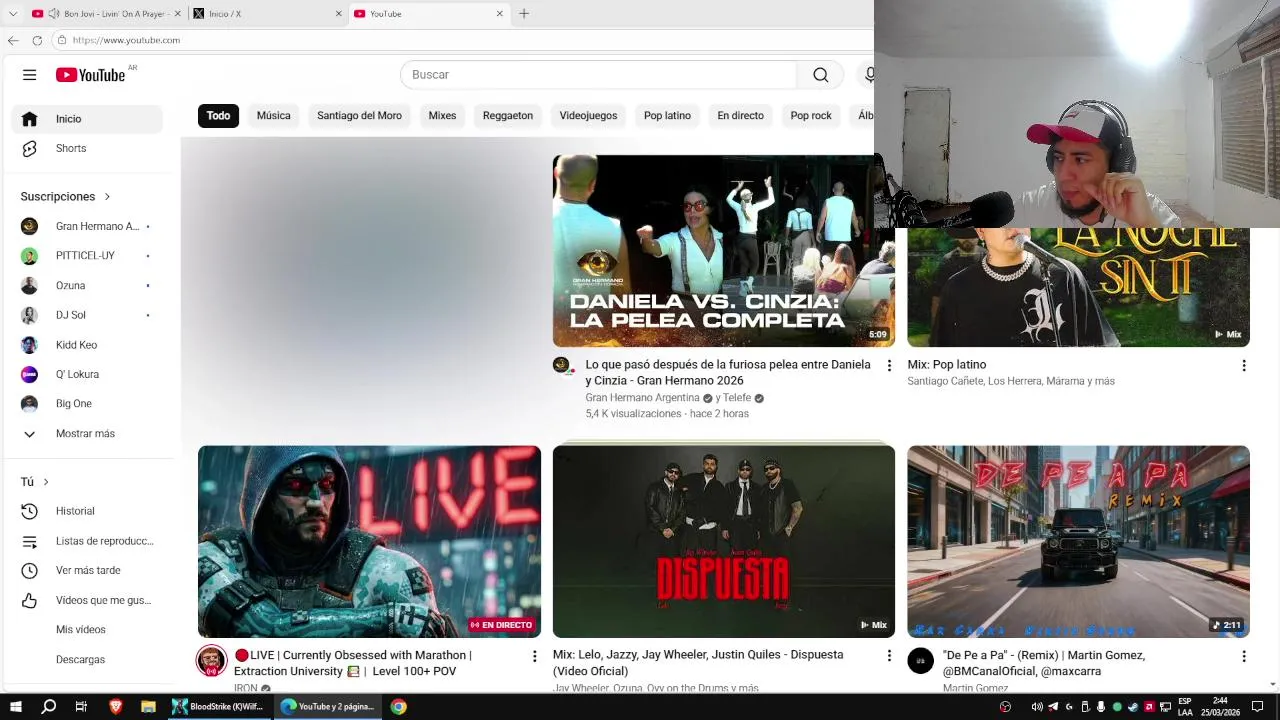Click the browser back arrow
The width and height of the screenshot is (1280, 720).
coord(12,40)
